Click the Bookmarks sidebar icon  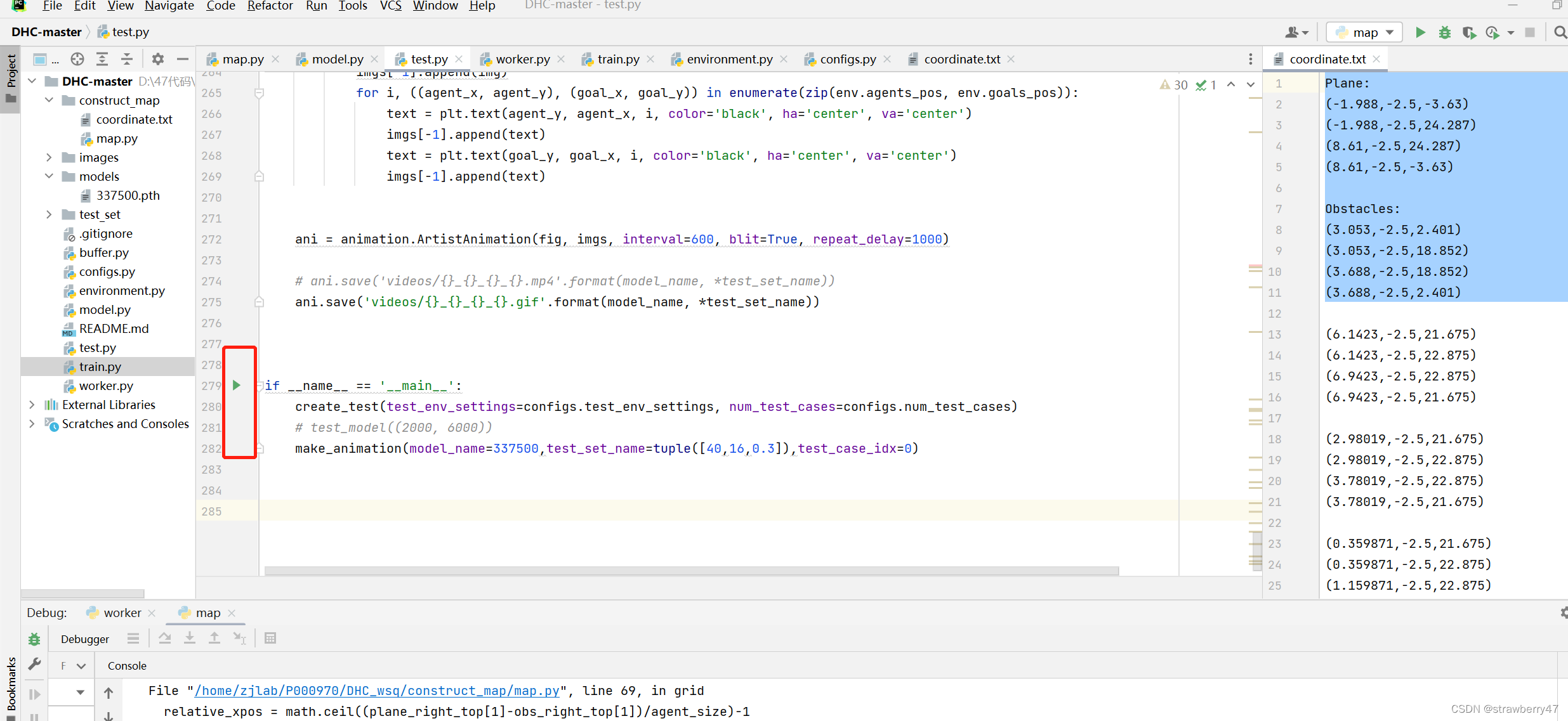pyautogui.click(x=10, y=688)
